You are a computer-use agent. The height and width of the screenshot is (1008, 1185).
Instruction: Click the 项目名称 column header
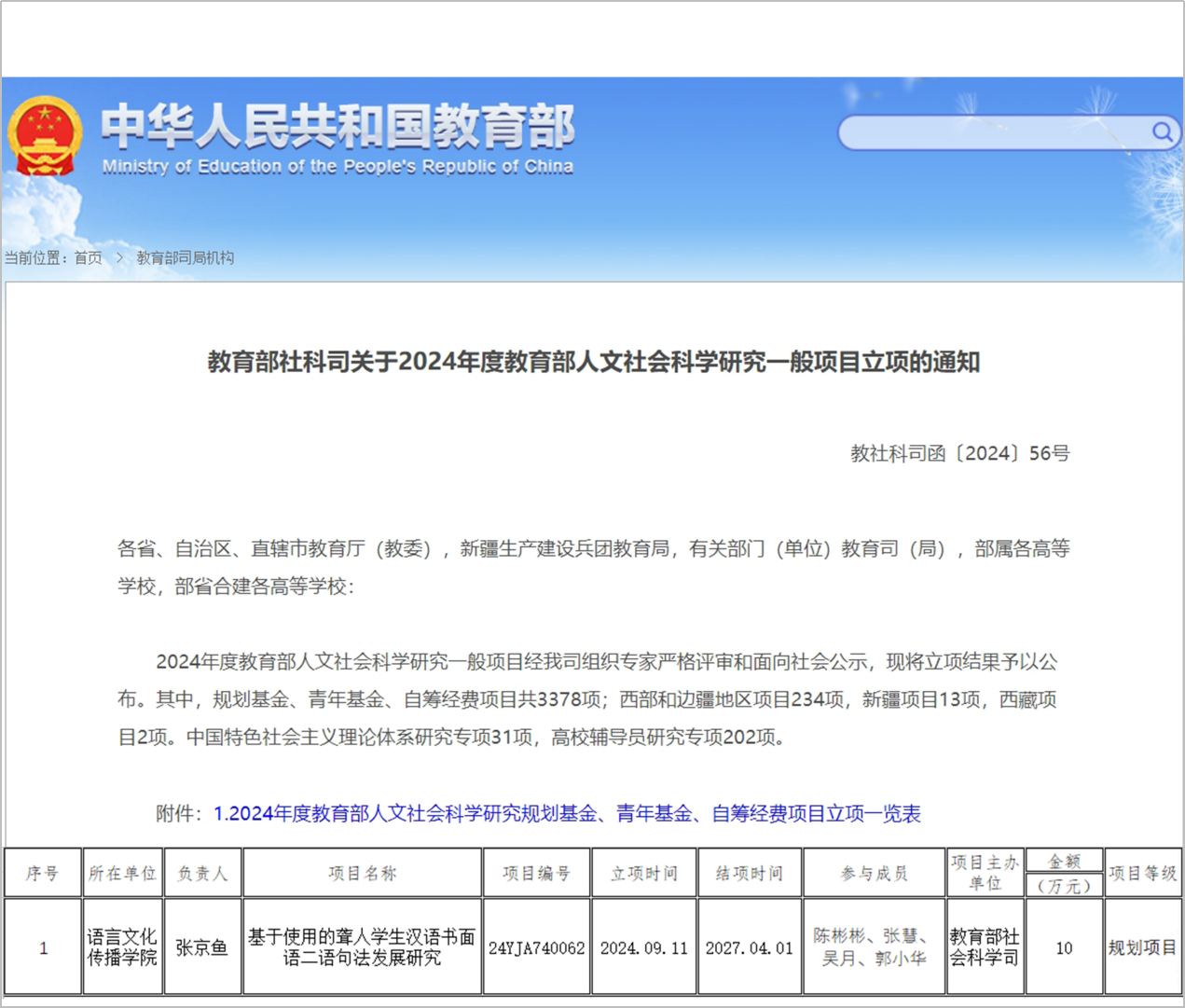click(362, 873)
